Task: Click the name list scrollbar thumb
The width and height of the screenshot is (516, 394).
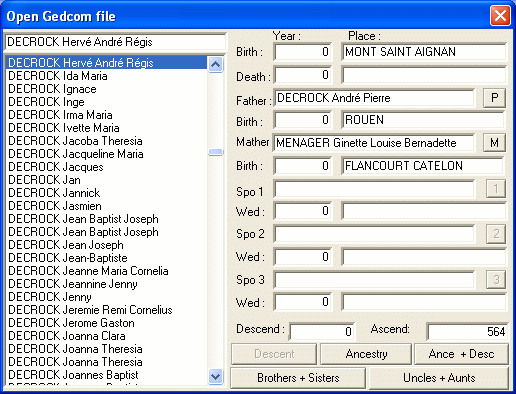Action: (x=215, y=152)
